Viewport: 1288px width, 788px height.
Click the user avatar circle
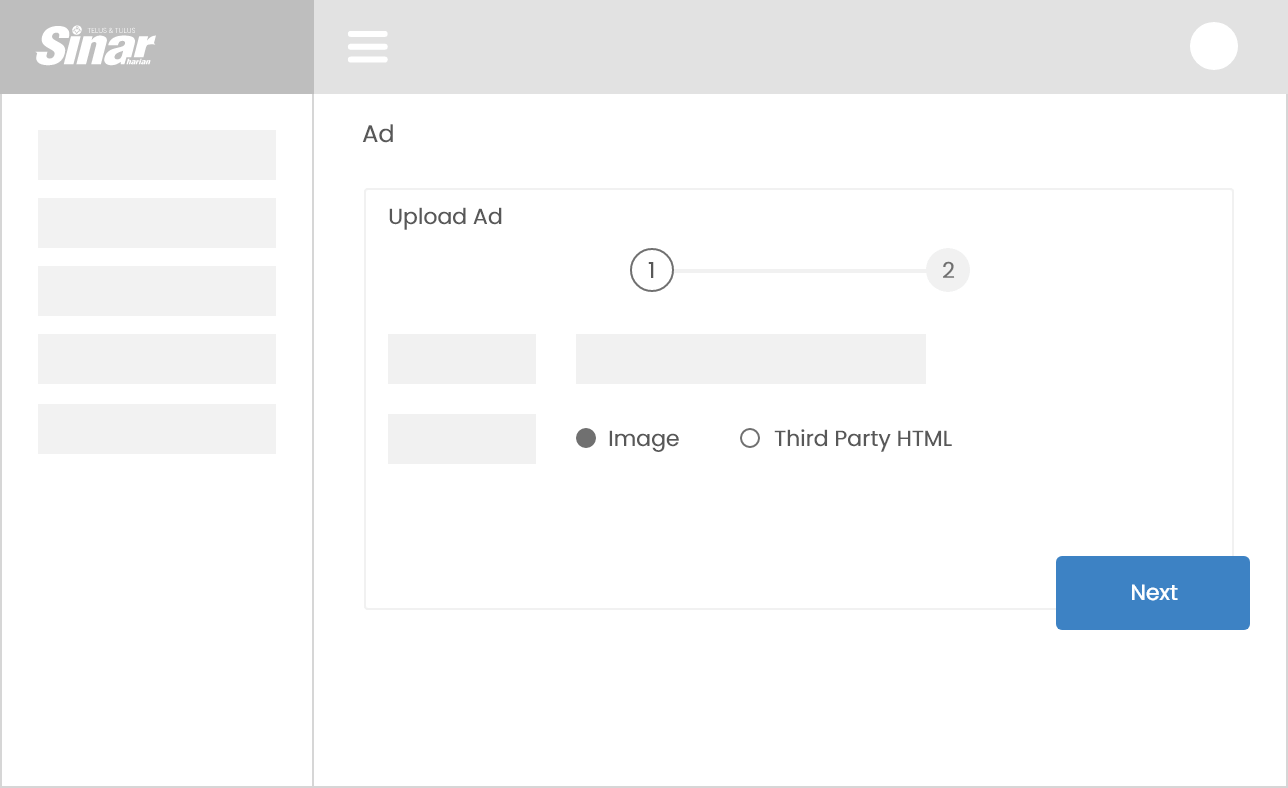[x=1213, y=46]
